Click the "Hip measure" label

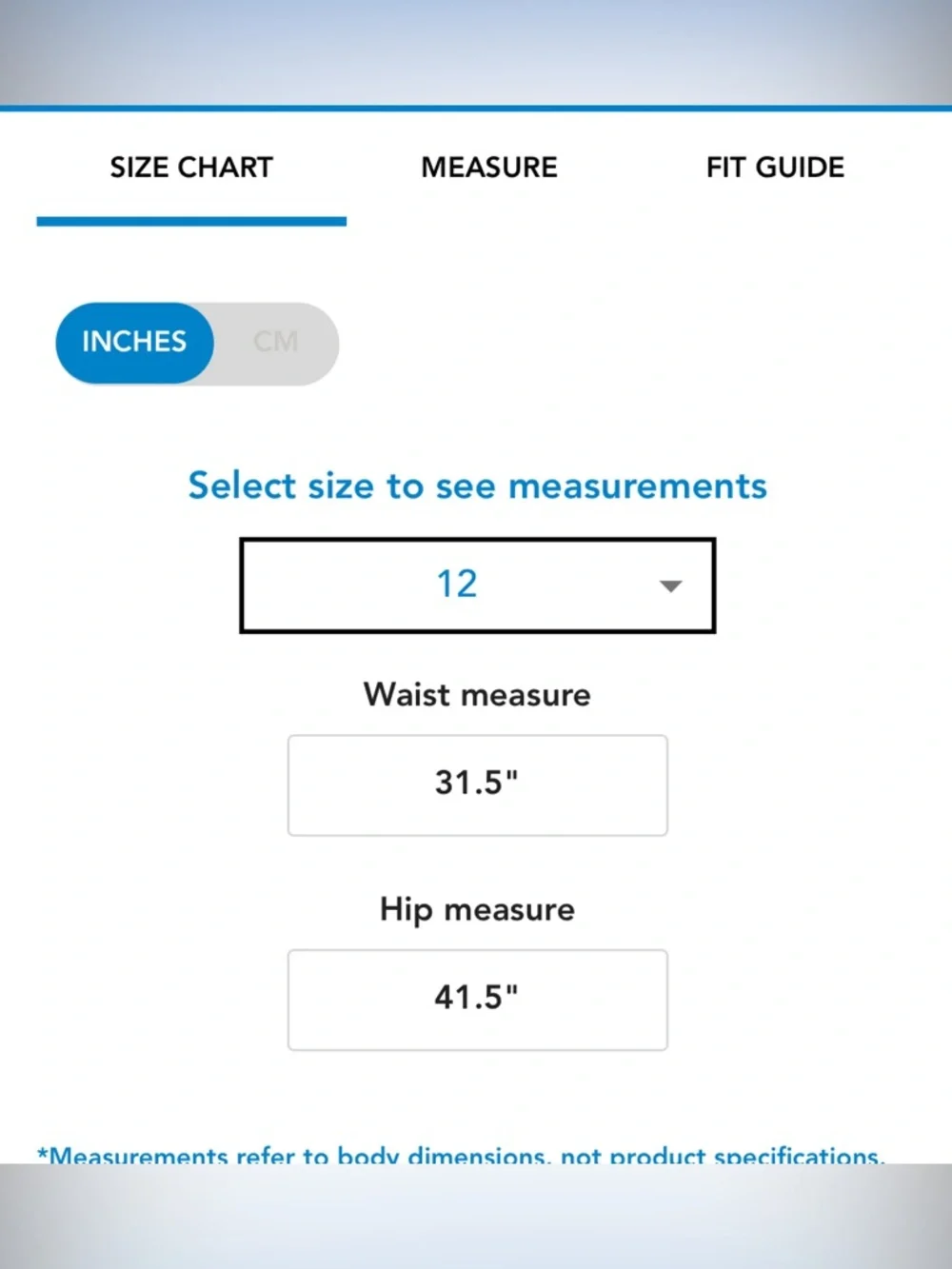click(477, 909)
